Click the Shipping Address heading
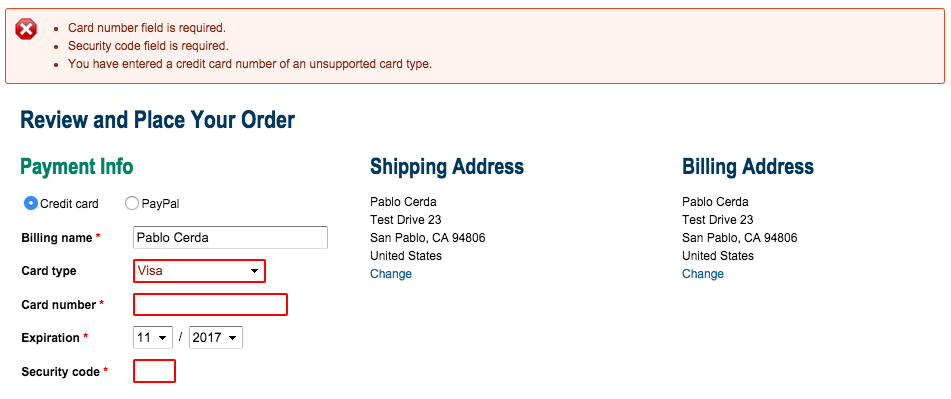951x399 pixels. (x=447, y=167)
